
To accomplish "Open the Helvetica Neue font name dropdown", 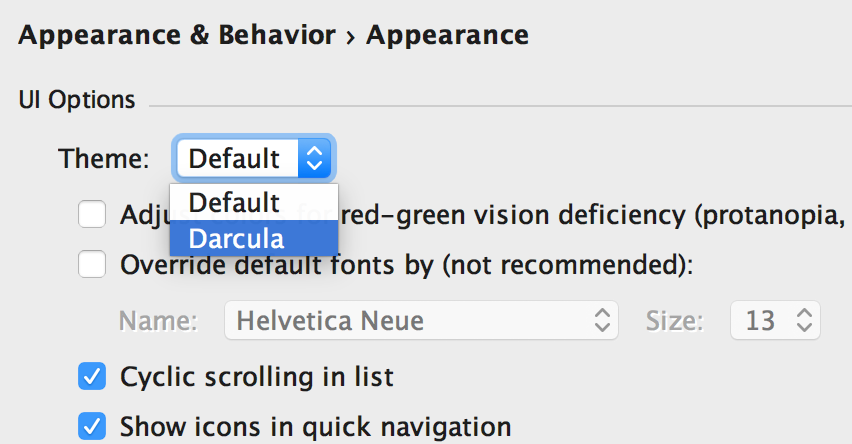I will coord(410,321).
